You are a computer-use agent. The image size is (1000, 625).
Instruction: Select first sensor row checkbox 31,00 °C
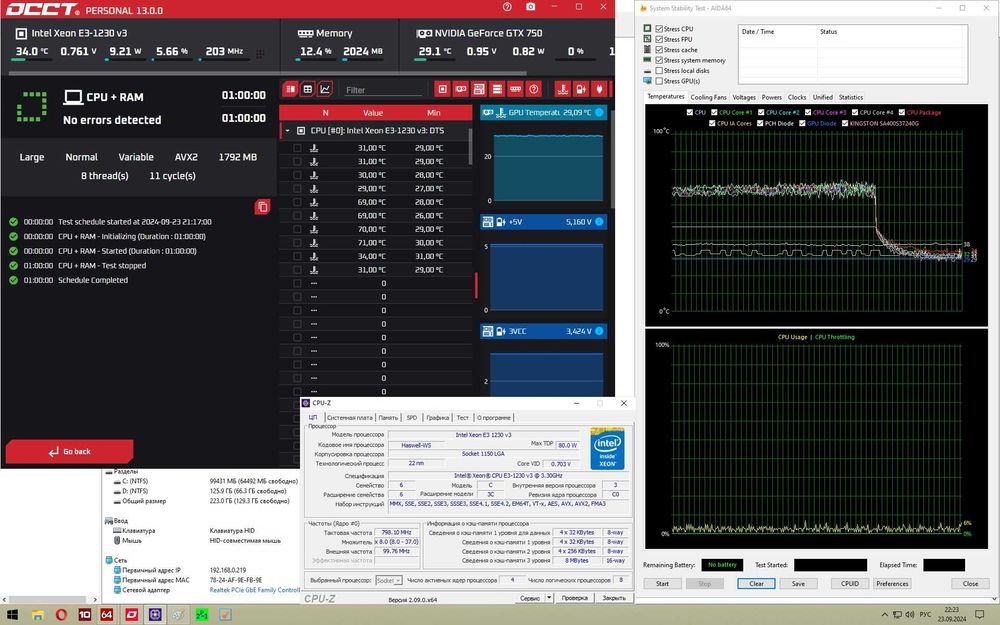297,148
